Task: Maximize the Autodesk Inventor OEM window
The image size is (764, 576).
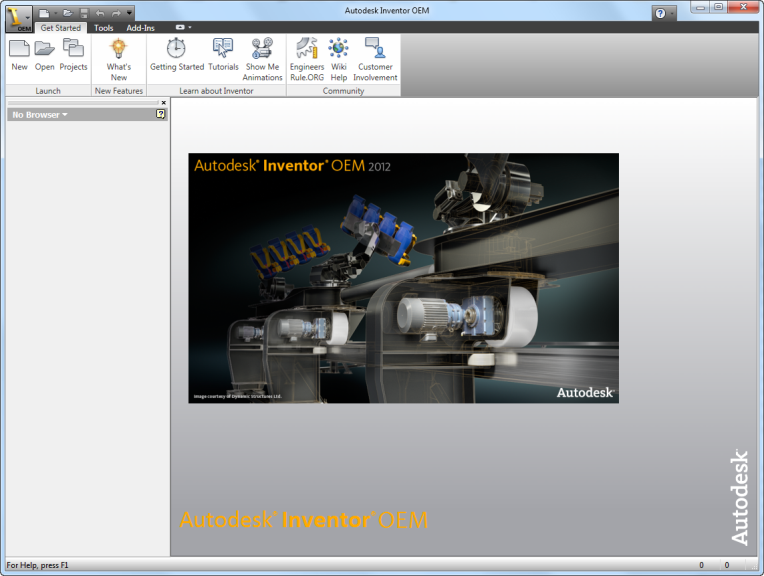Action: pyautogui.click(x=719, y=7)
